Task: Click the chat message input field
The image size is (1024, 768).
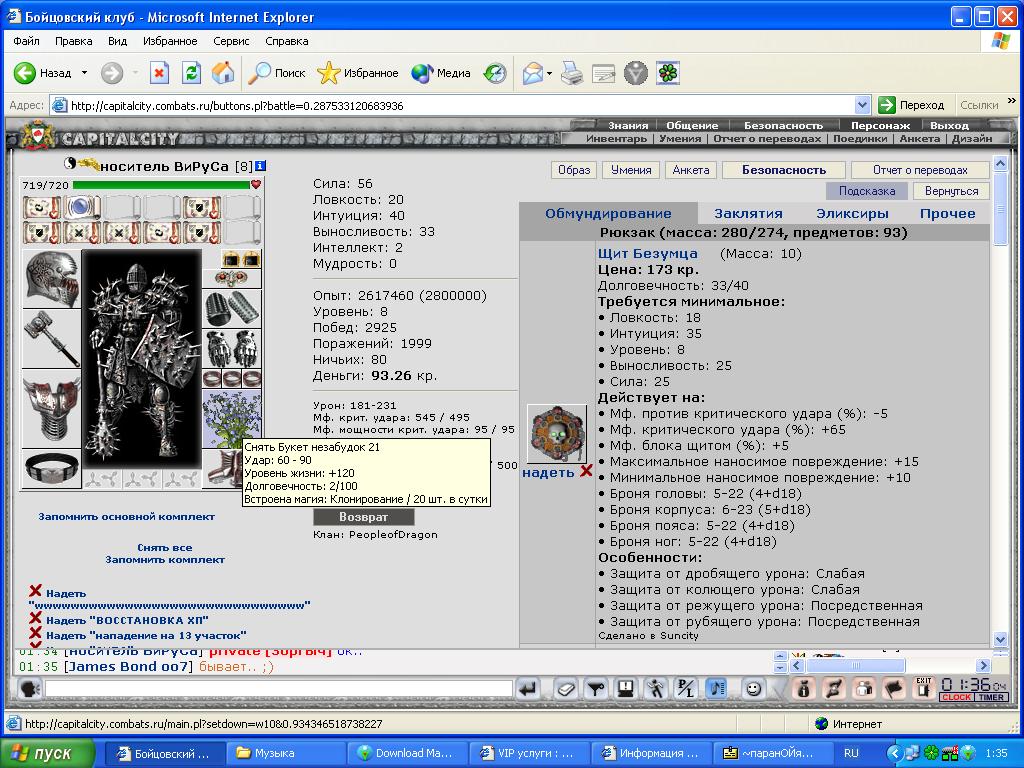Action: 279,689
